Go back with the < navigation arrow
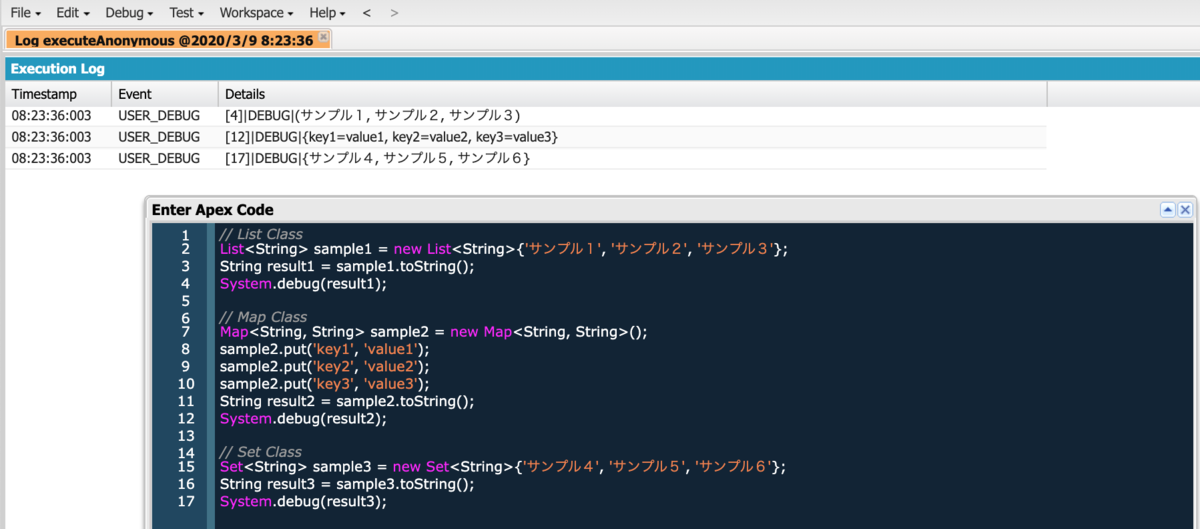 [x=367, y=13]
